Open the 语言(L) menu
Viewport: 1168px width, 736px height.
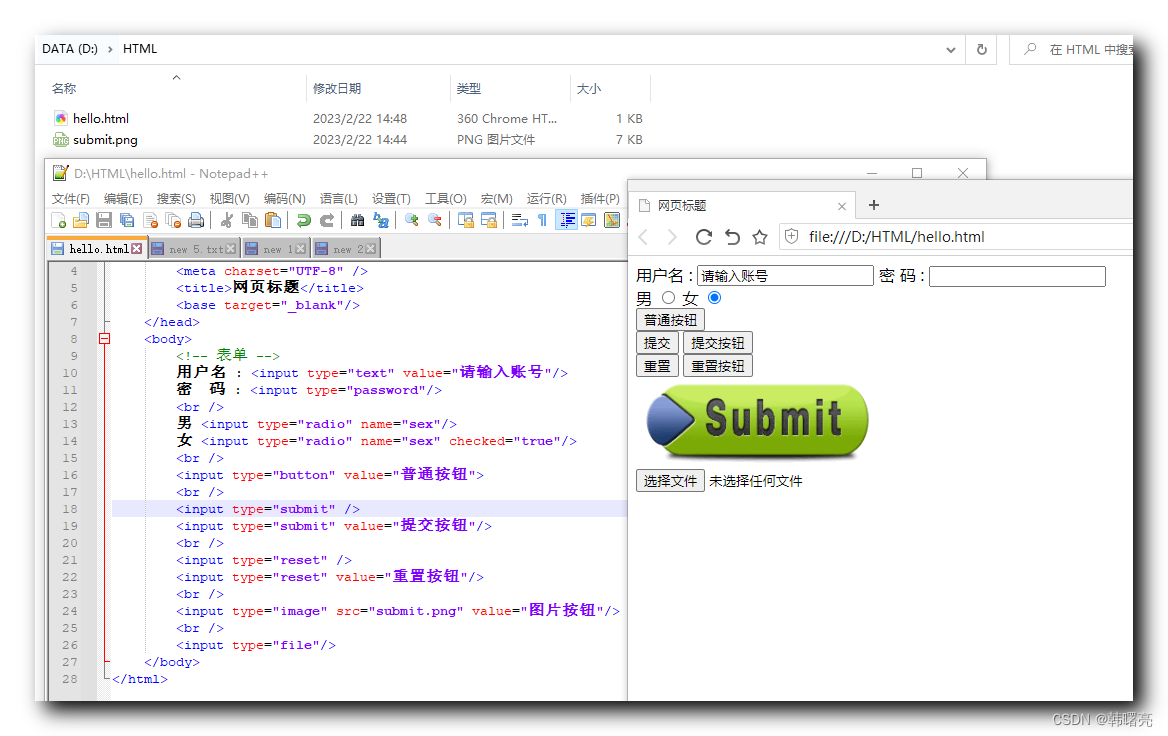click(339, 198)
